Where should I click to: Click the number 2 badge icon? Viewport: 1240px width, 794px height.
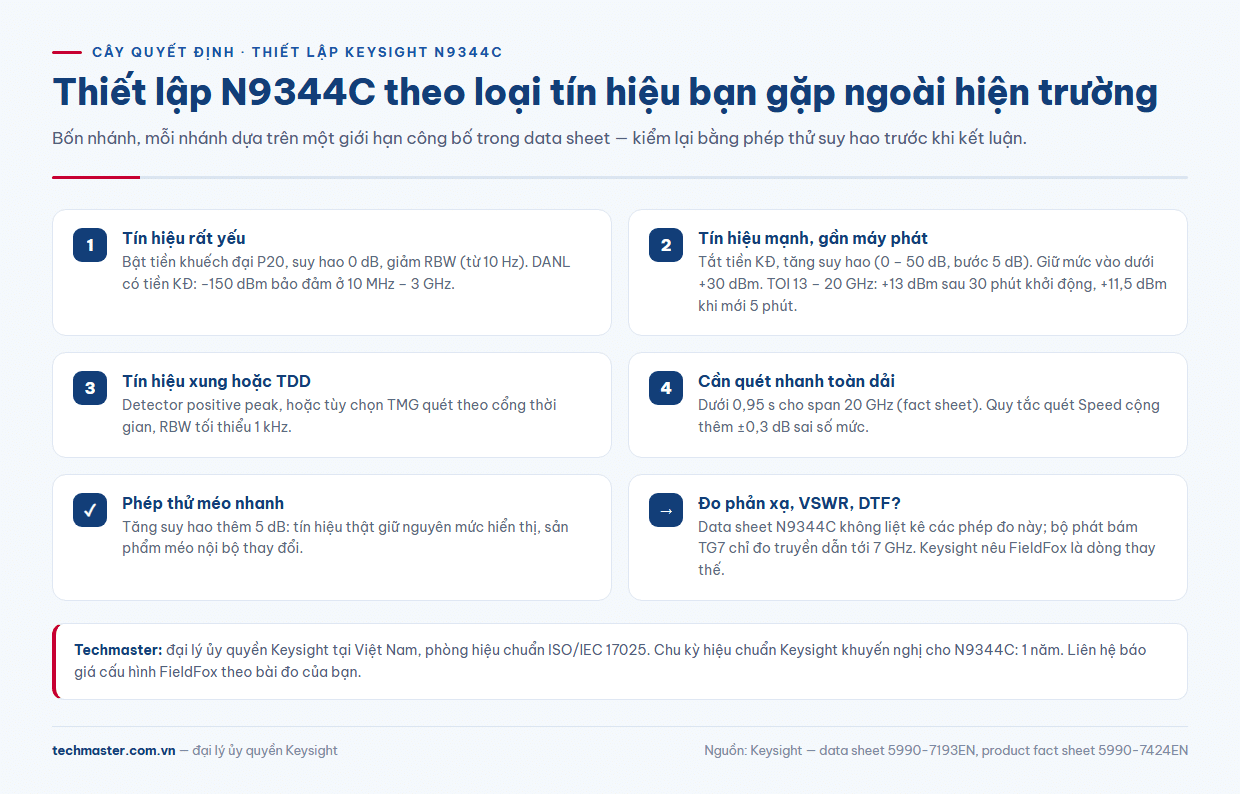tap(666, 245)
